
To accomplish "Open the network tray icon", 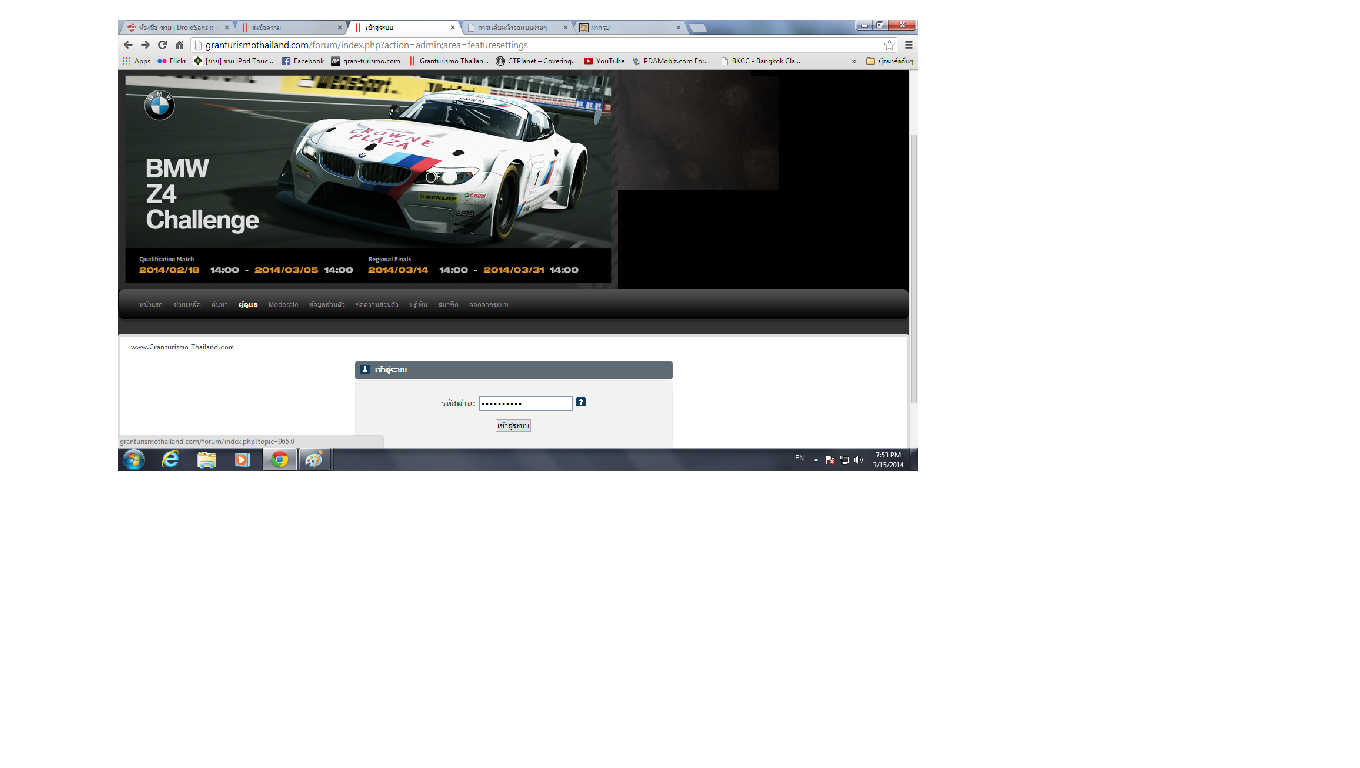I will tap(844, 460).
